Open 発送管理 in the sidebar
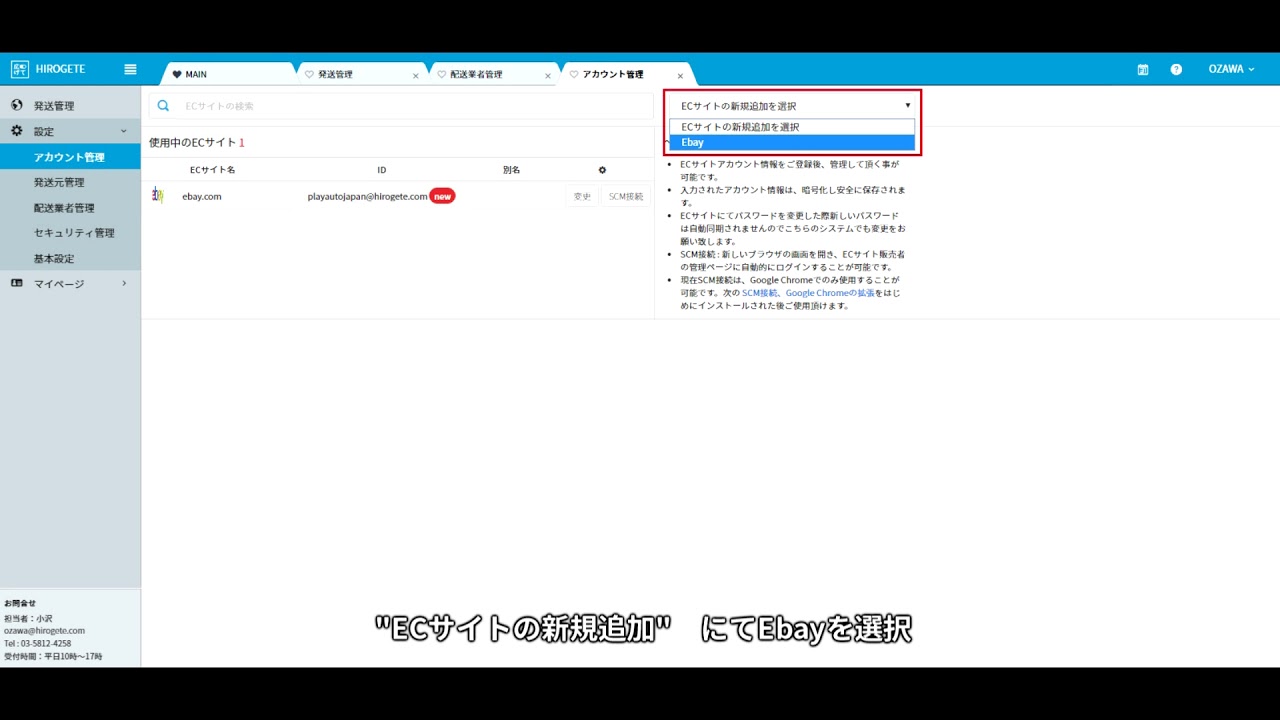 coord(70,105)
